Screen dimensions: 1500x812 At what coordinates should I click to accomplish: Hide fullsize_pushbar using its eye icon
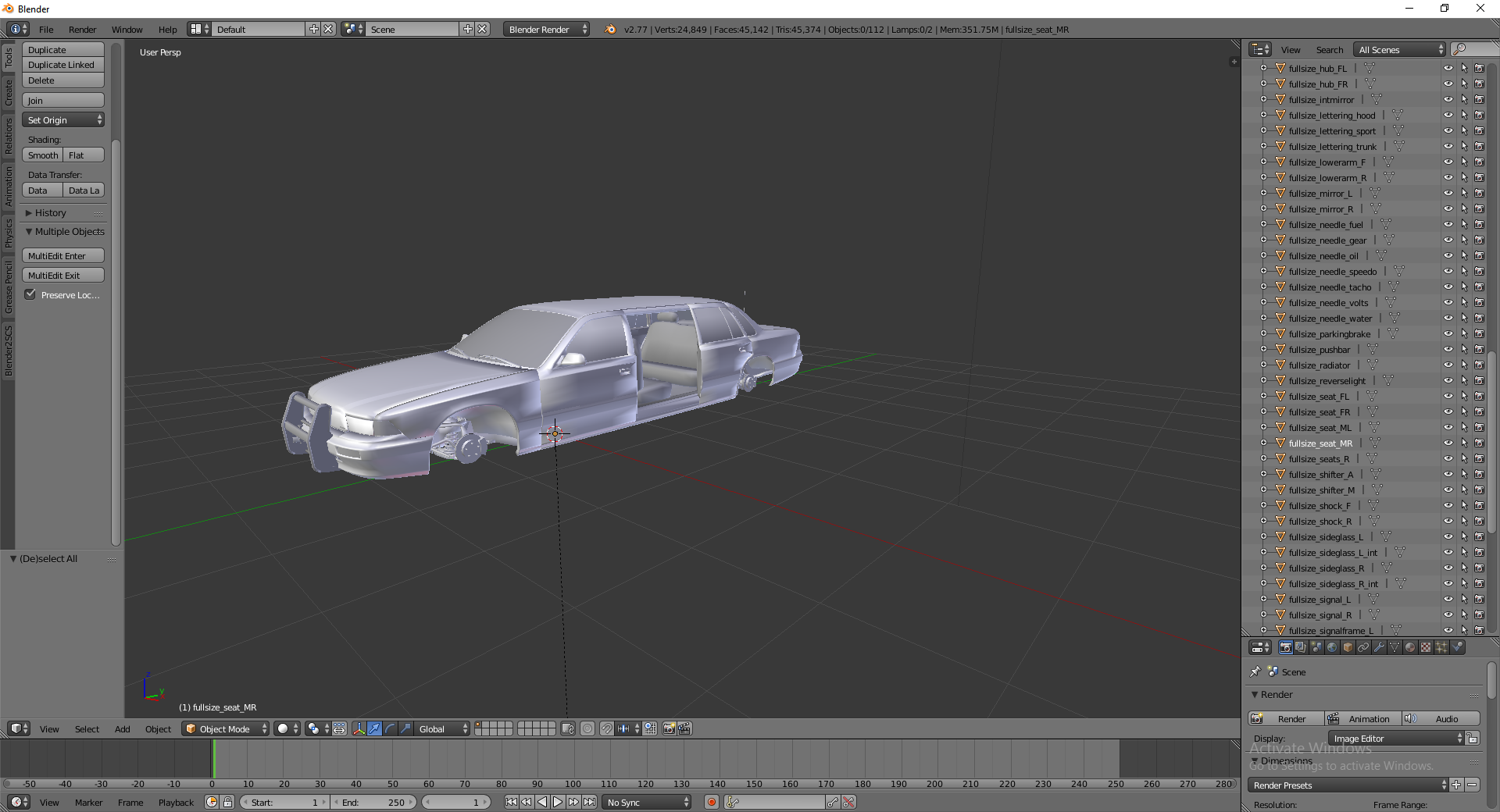pyautogui.click(x=1448, y=349)
